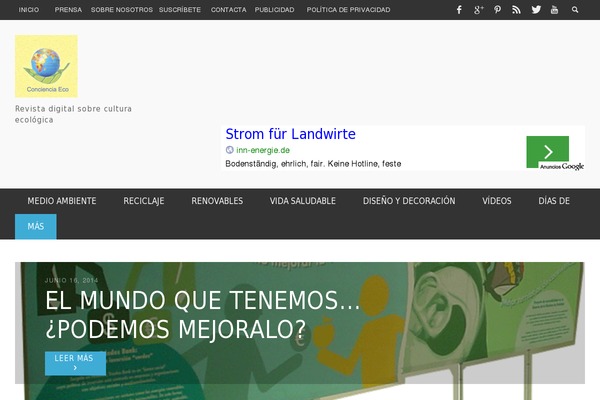
Task: Open the SUSCRÍBETE menu item
Action: 180,10
